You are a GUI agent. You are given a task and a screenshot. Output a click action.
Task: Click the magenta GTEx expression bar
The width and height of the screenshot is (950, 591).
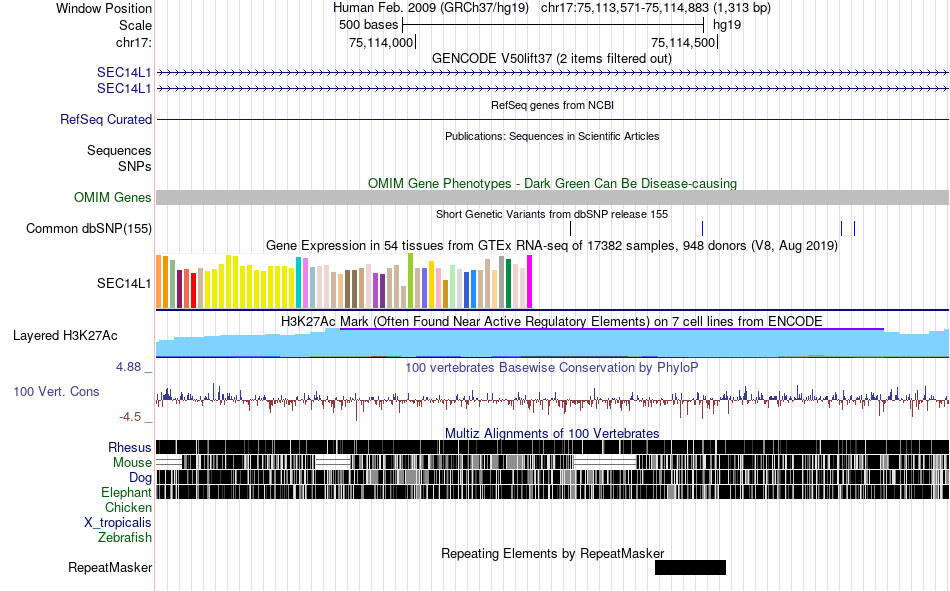(530, 282)
